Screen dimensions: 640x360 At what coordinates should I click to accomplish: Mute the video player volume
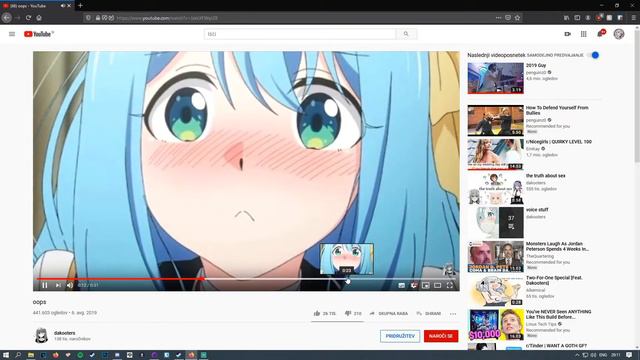click(x=70, y=285)
